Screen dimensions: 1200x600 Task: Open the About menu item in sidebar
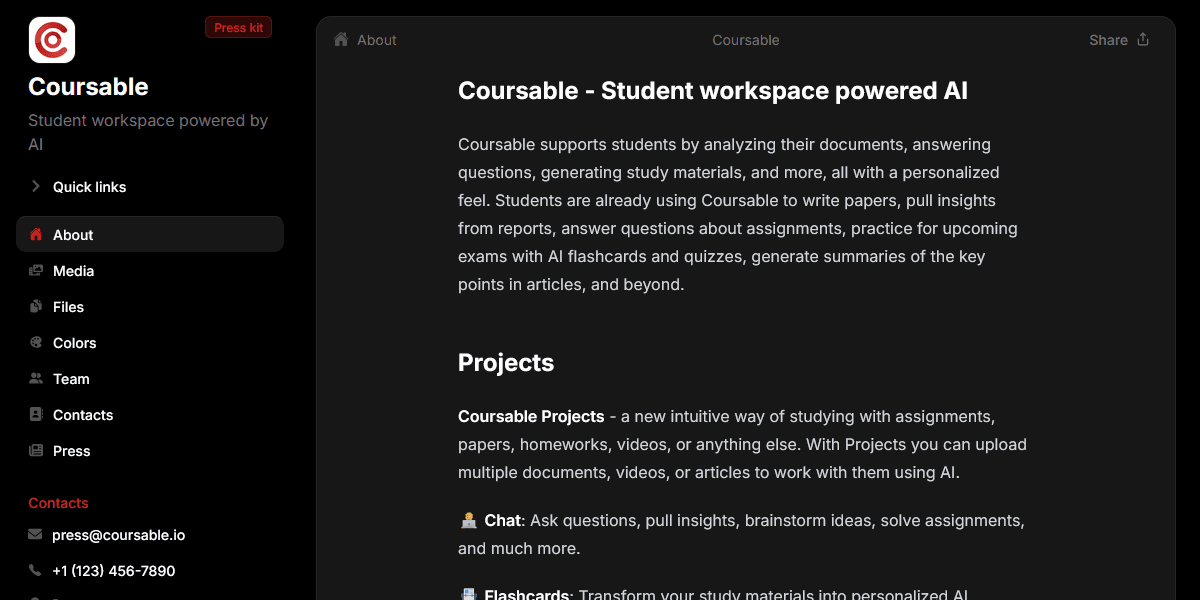(73, 235)
